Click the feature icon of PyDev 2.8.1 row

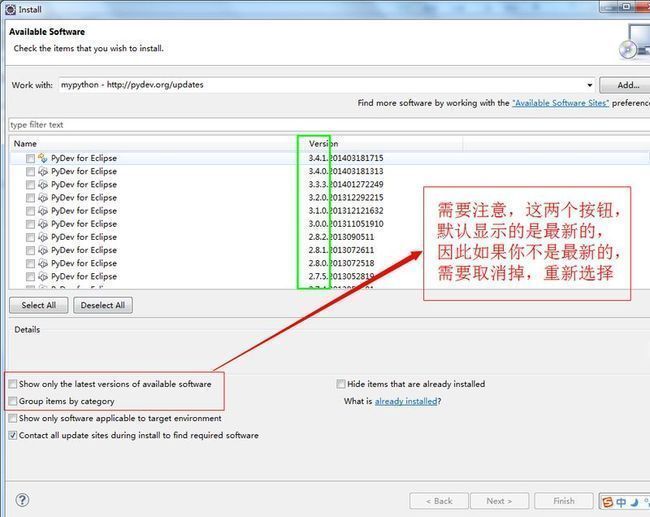(x=43, y=250)
